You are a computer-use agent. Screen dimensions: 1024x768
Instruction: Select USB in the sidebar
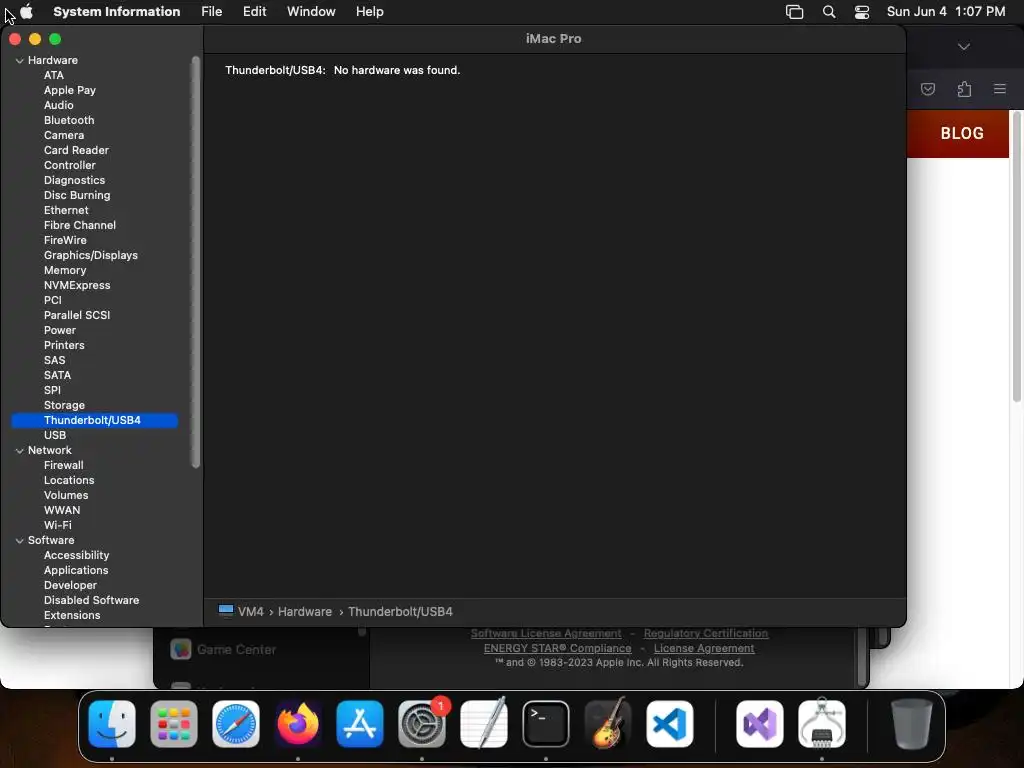[55, 435]
